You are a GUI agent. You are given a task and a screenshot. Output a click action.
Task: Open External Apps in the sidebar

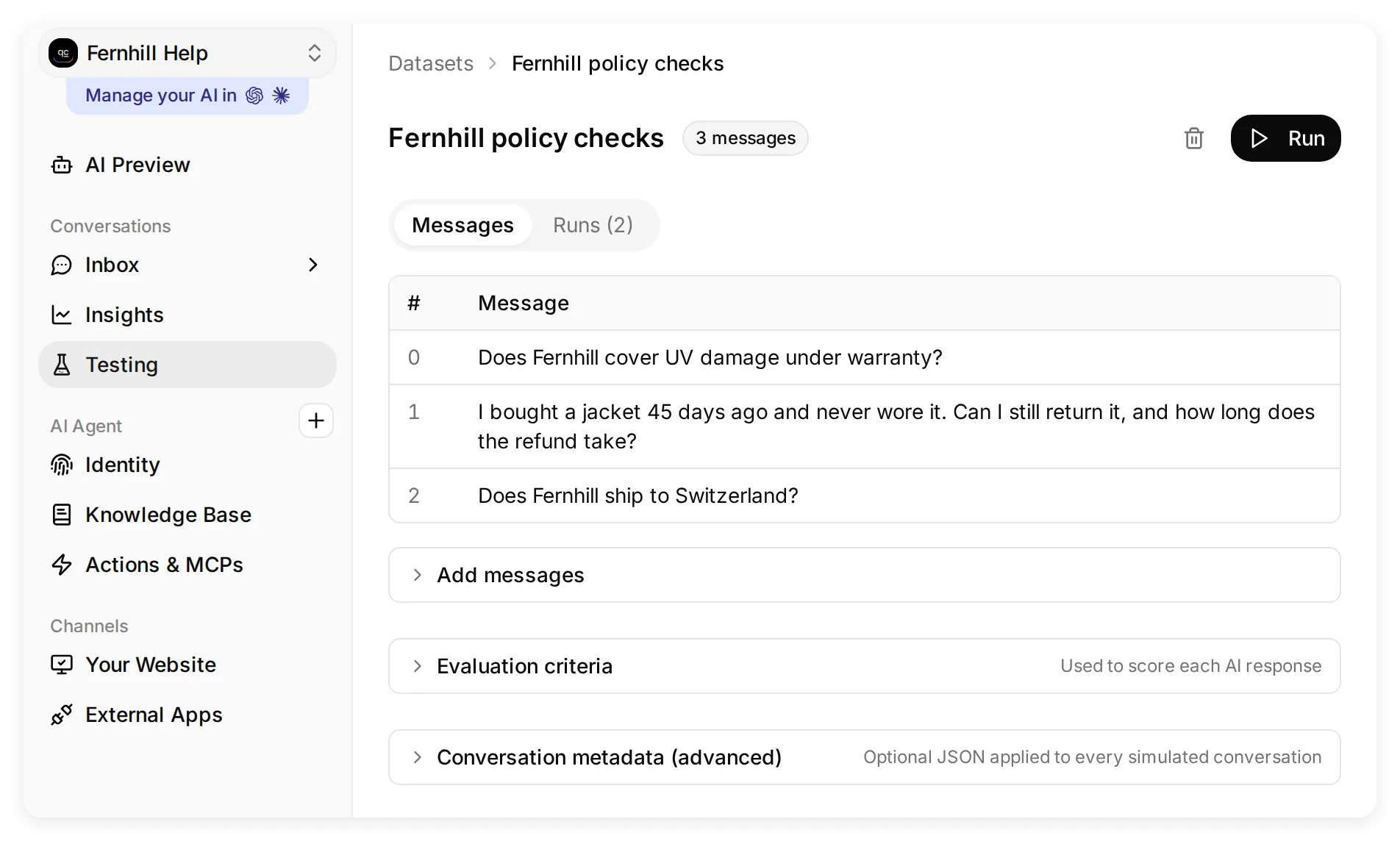(x=187, y=715)
